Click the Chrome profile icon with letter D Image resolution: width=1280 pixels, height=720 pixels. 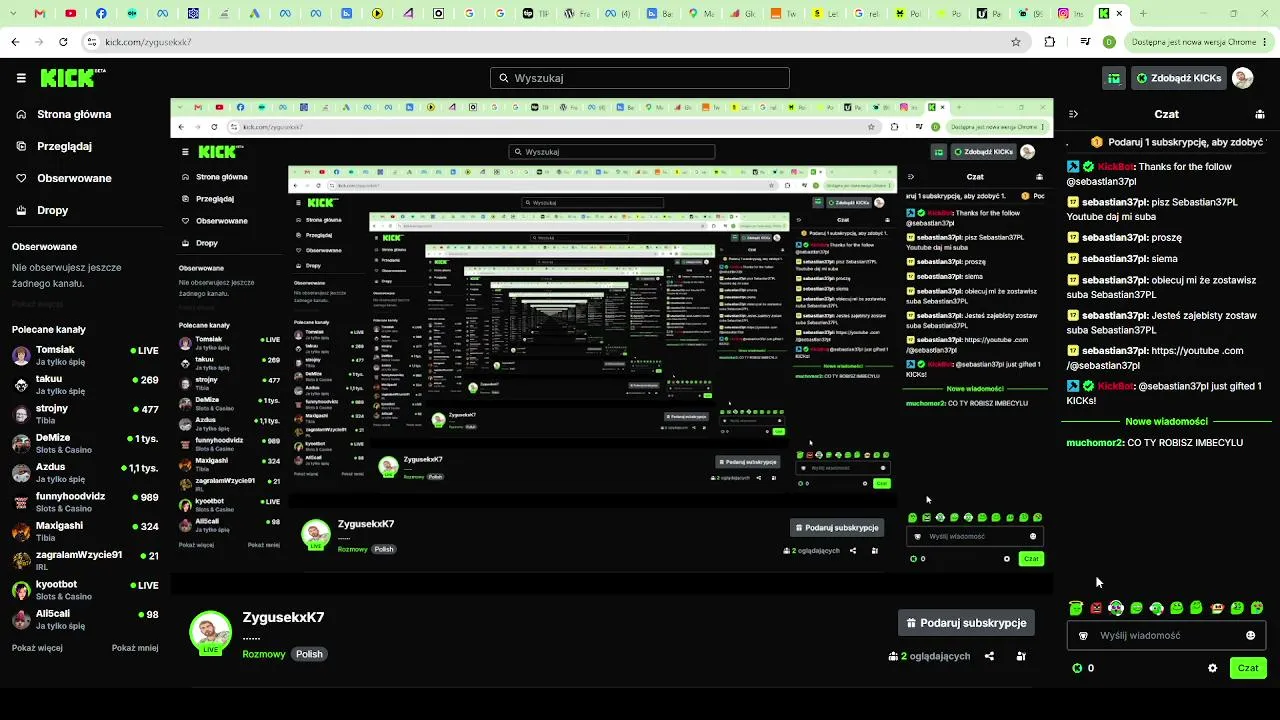point(1109,42)
